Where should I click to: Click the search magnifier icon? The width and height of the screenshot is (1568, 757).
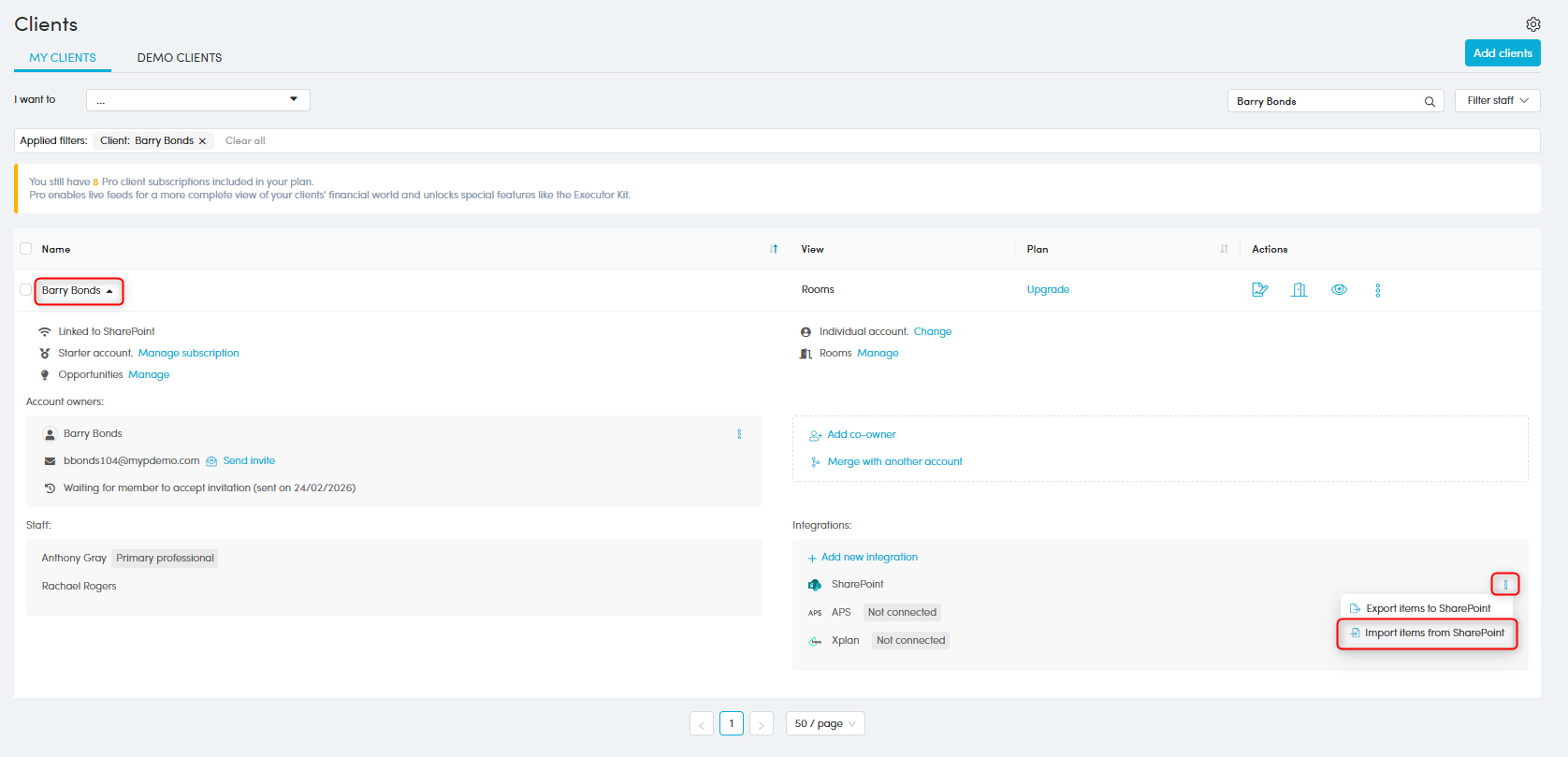[x=1430, y=101]
